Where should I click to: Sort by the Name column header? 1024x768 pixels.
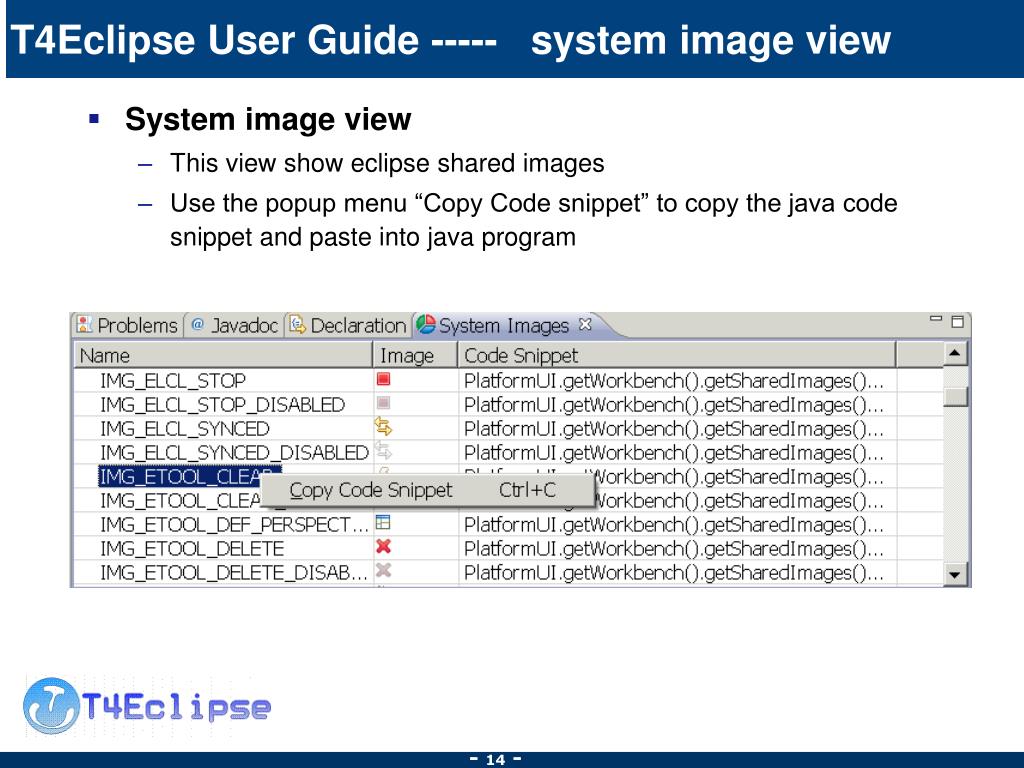pyautogui.click(x=223, y=355)
